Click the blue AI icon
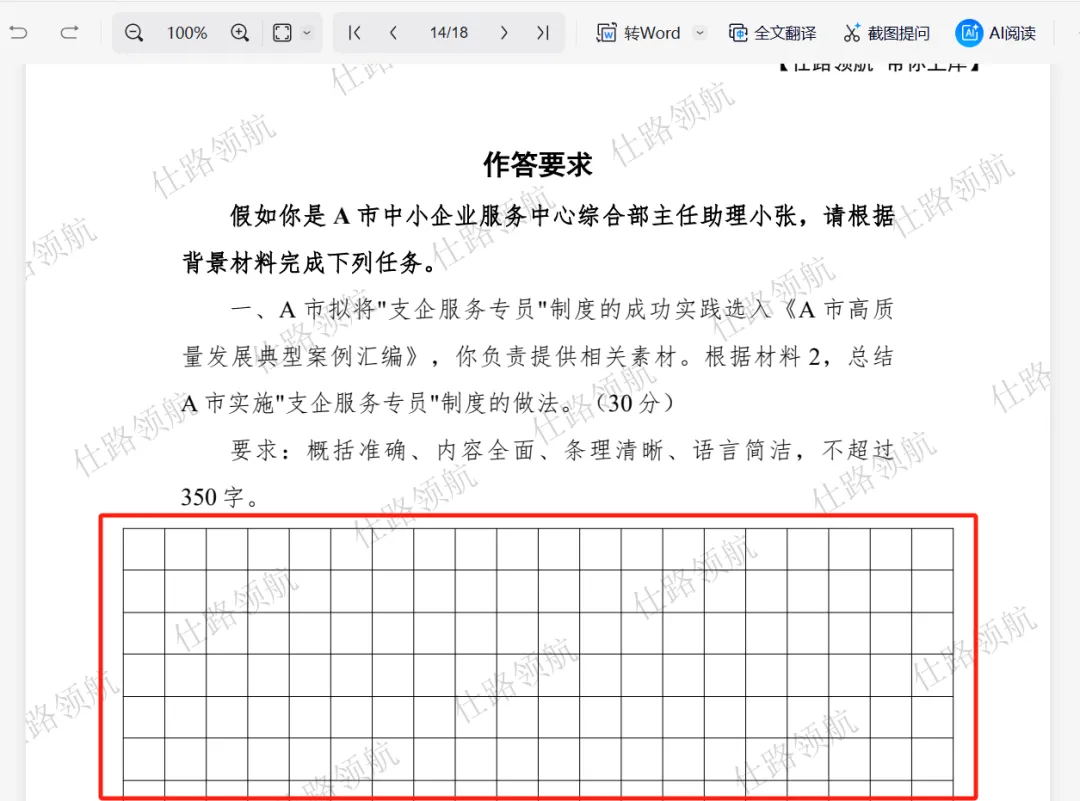Screen dimensions: 1080x801 (x=969, y=32)
